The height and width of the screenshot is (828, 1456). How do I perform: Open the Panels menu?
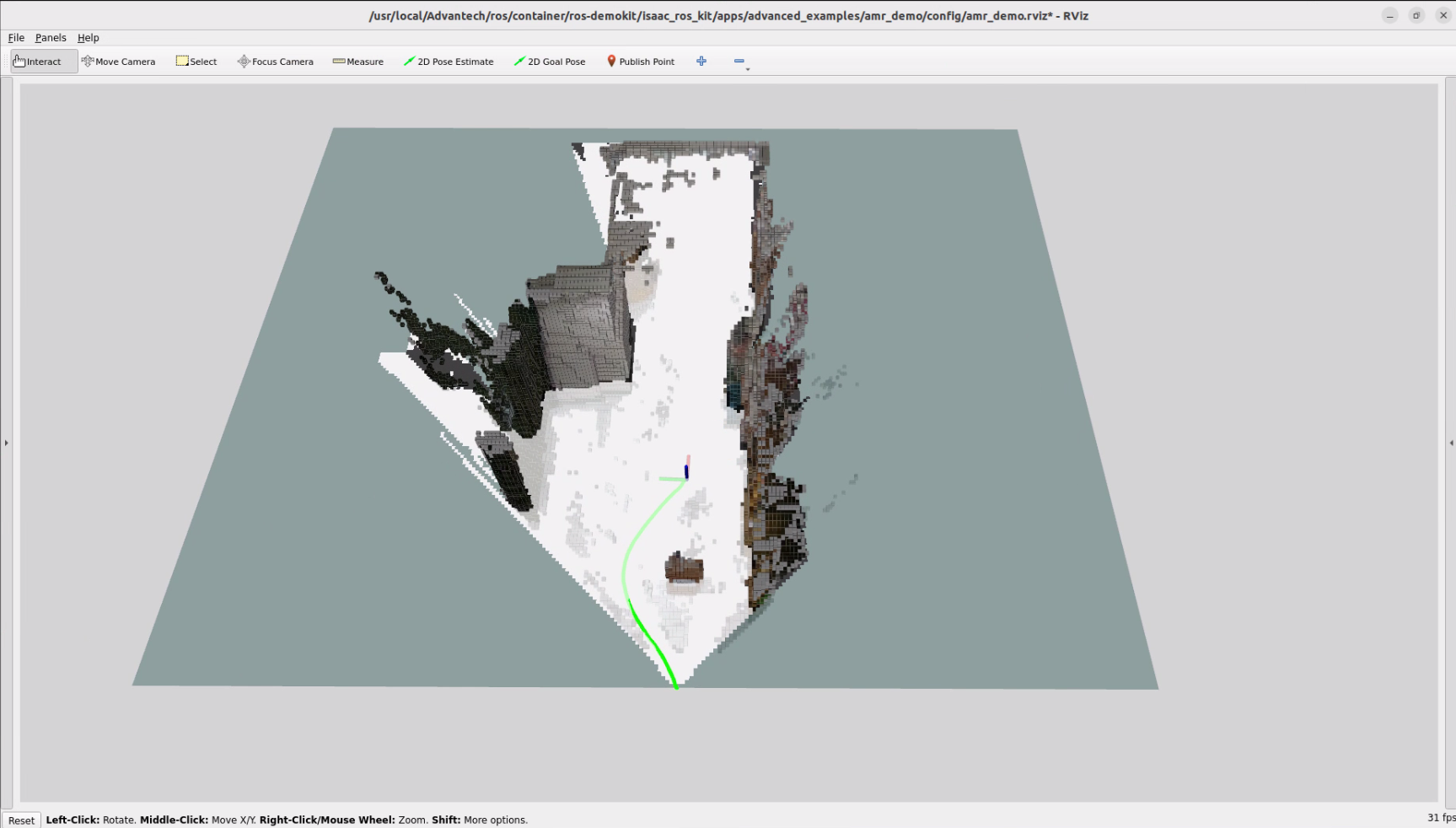[x=51, y=38]
